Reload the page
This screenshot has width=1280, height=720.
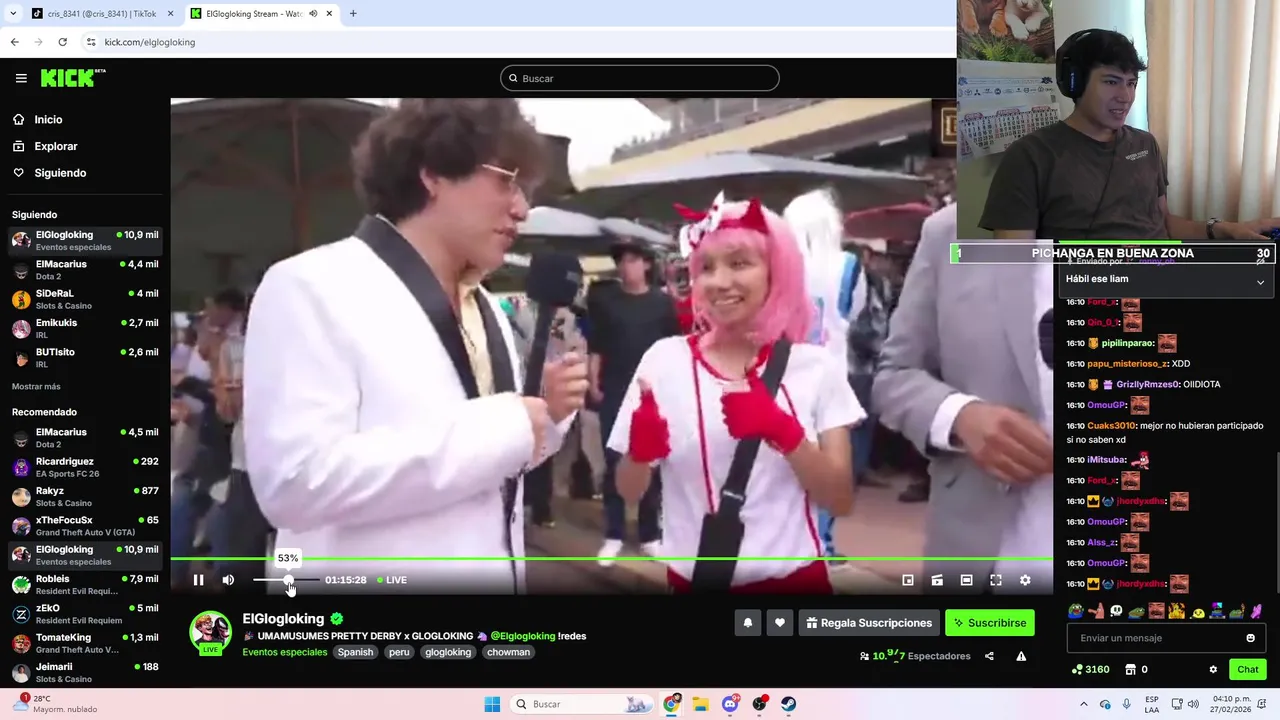coord(62,42)
